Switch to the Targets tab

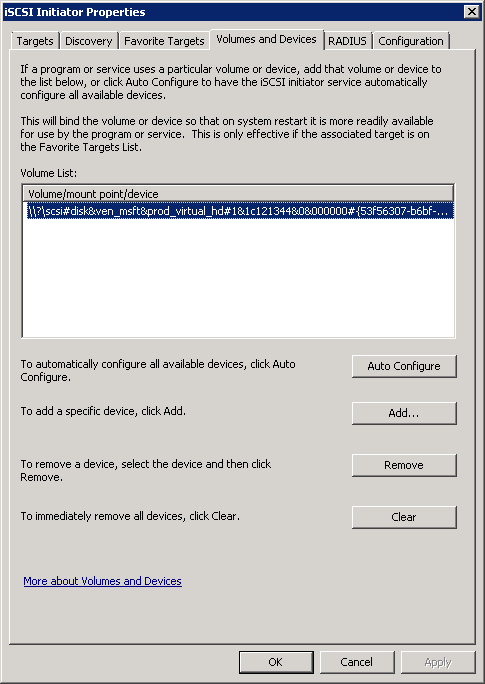(x=35, y=41)
